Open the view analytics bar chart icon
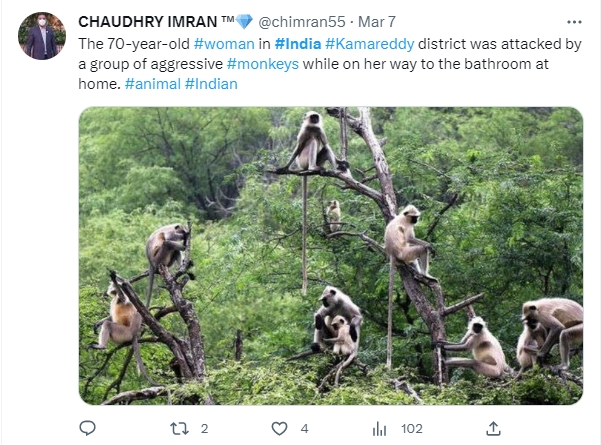 click(x=379, y=429)
